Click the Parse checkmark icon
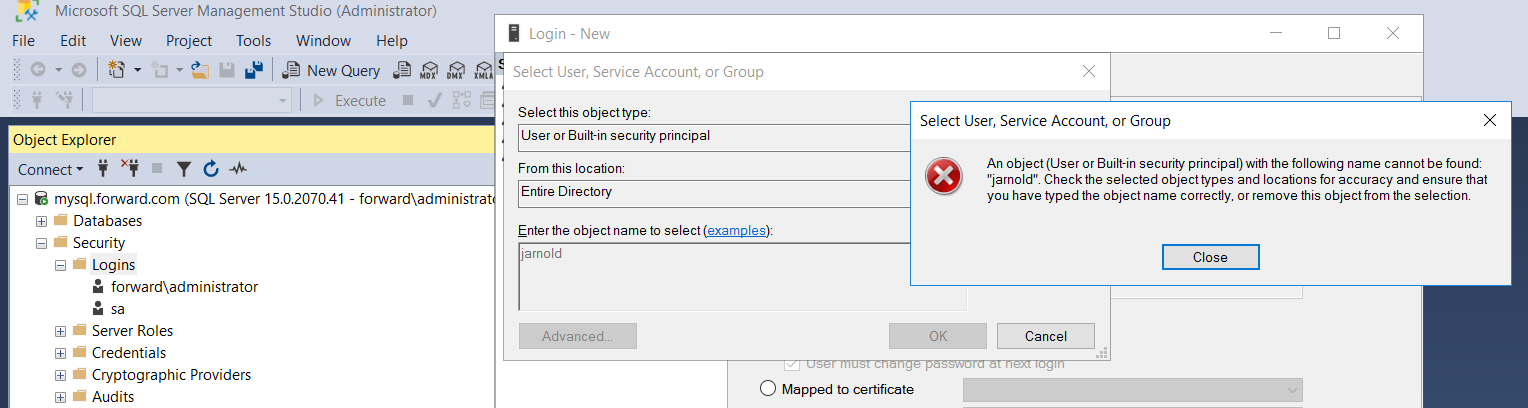Screen dimensions: 1528x408 coord(435,100)
